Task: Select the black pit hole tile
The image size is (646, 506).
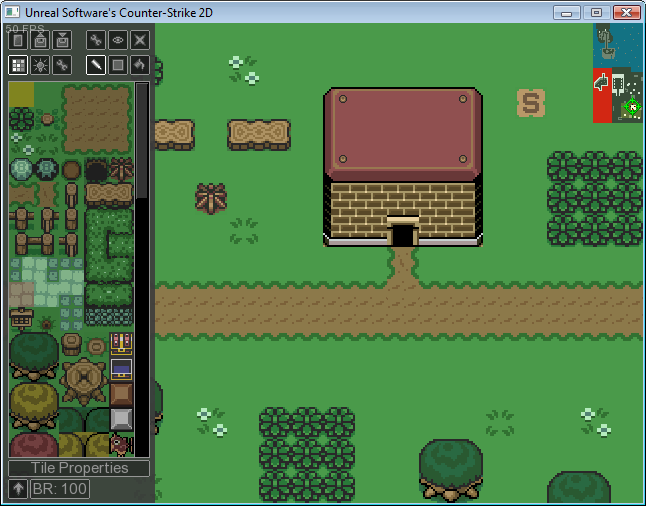Action: [96, 170]
